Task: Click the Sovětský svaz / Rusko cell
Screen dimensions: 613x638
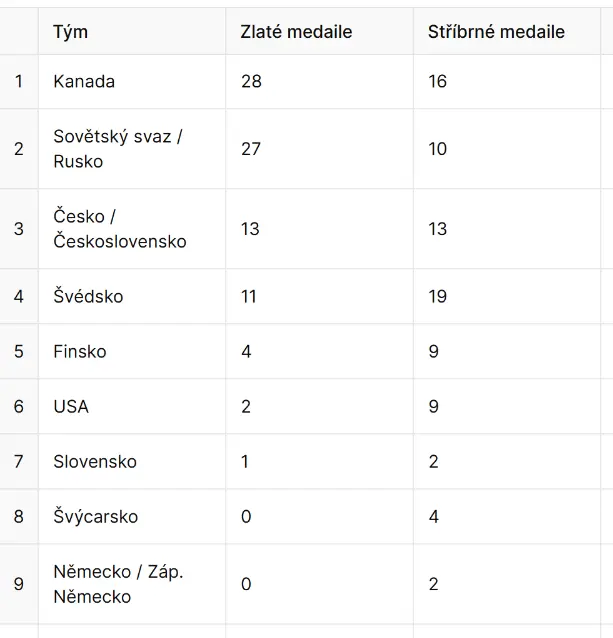Action: [132, 149]
